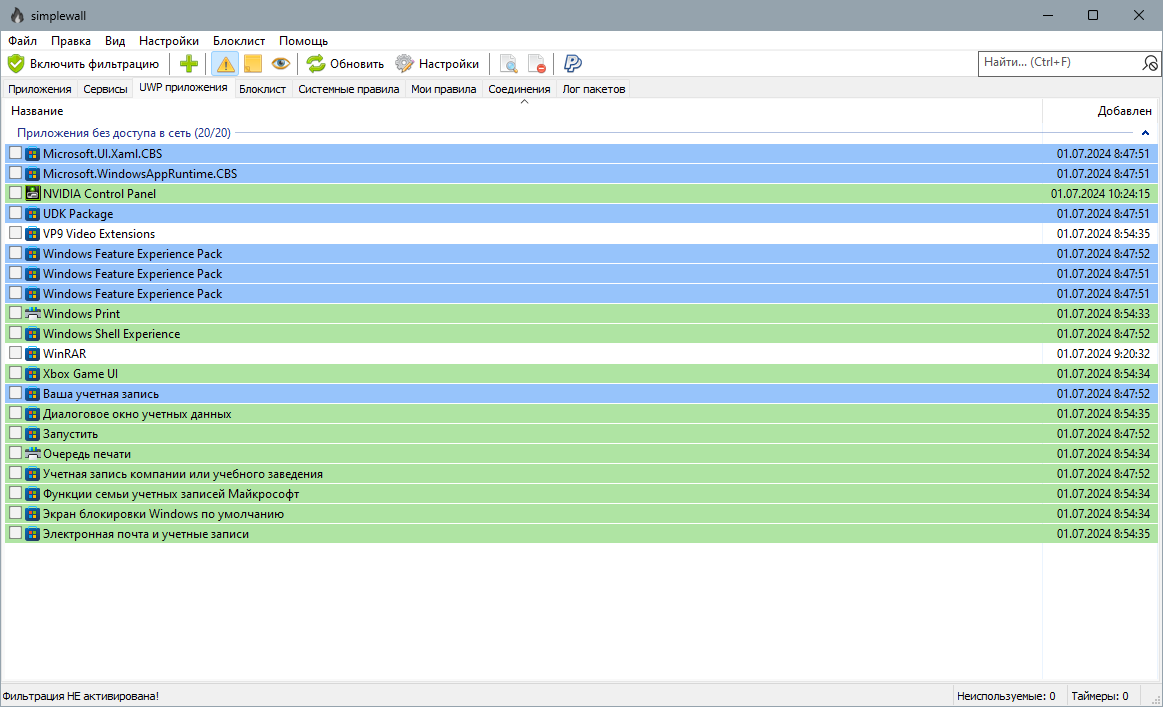Collapse the no-network-access apps group arrow
Screen dimensions: 1163x707
(1145, 133)
